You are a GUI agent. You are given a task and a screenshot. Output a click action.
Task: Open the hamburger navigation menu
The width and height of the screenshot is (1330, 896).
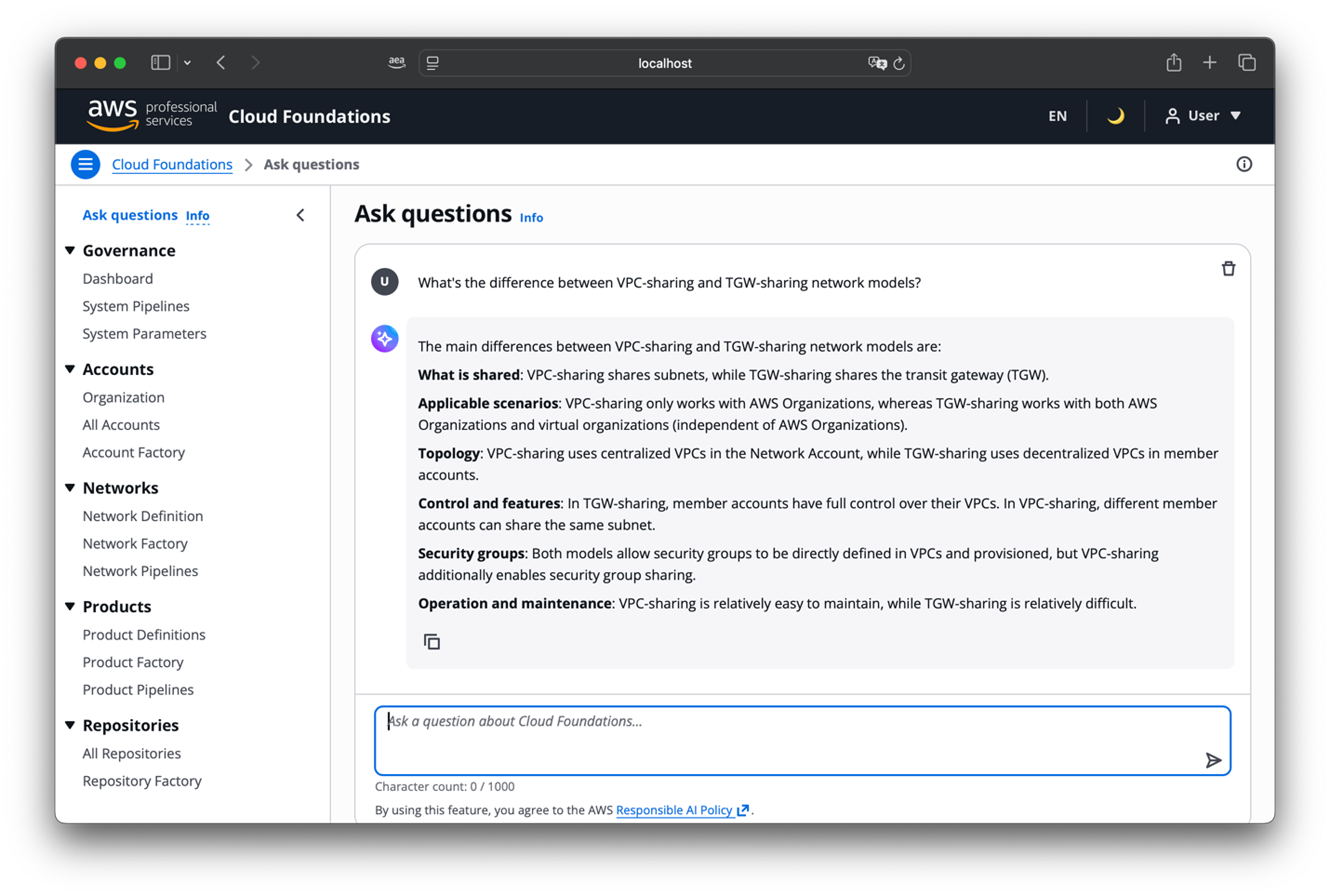(x=85, y=165)
